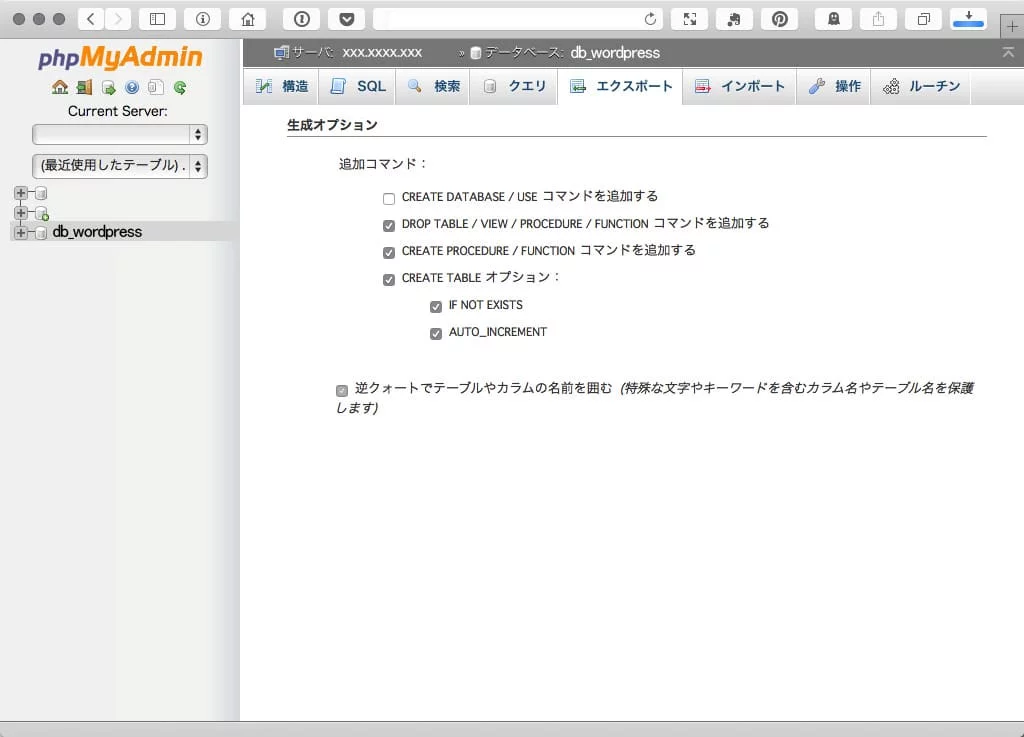
Task: Open the browser share button
Action: point(878,19)
